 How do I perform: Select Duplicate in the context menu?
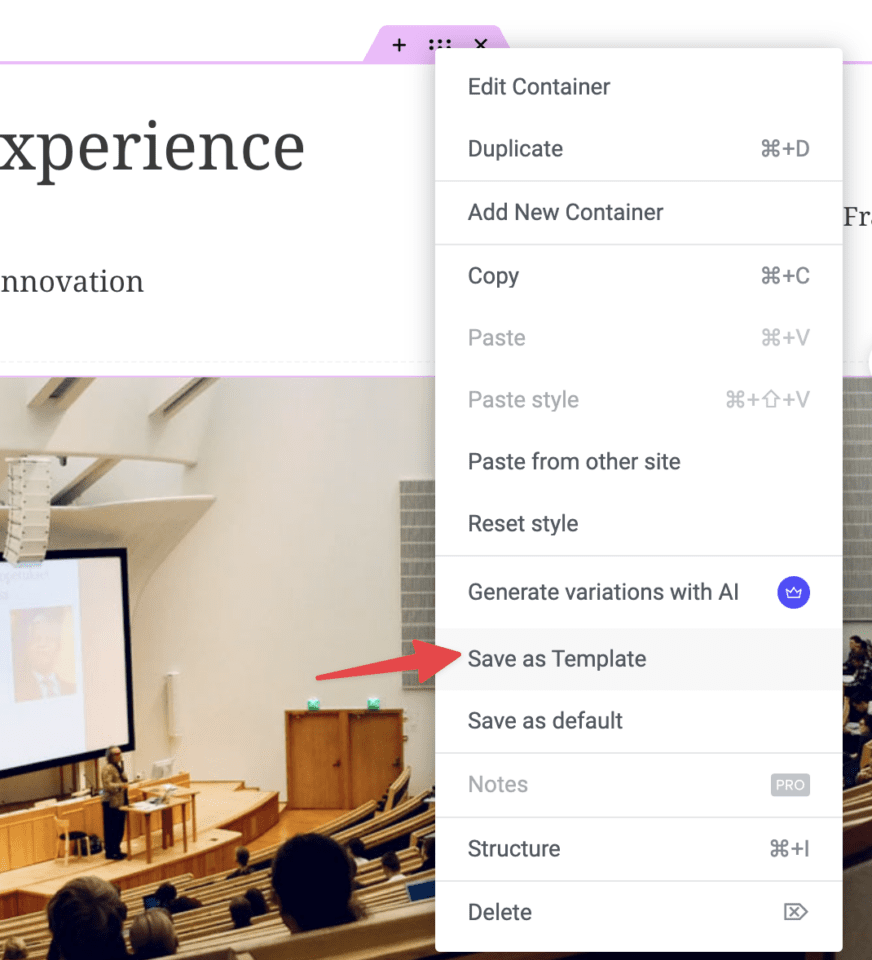515,149
